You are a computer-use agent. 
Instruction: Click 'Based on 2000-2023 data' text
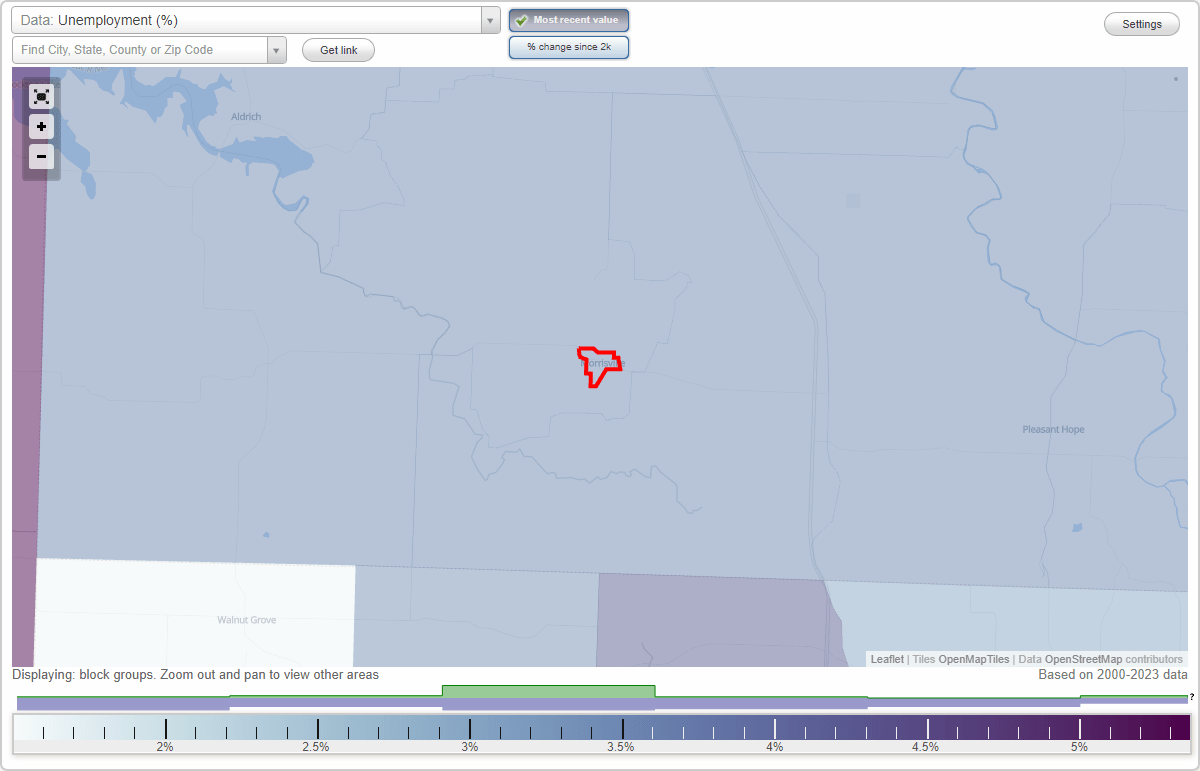[1113, 675]
